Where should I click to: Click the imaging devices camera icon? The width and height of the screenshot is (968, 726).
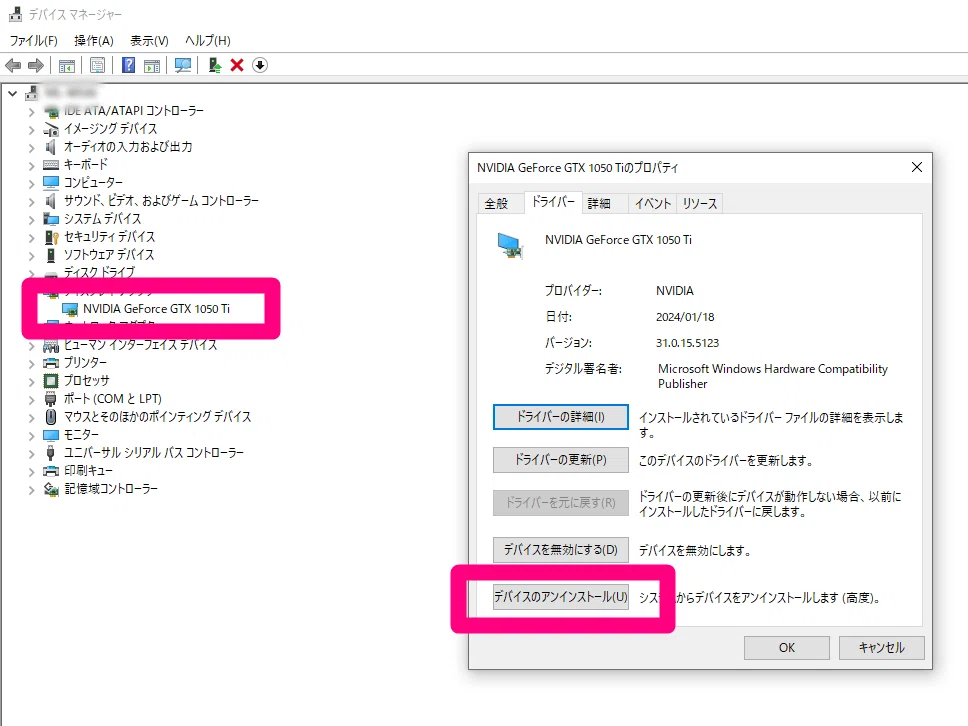[x=51, y=129]
